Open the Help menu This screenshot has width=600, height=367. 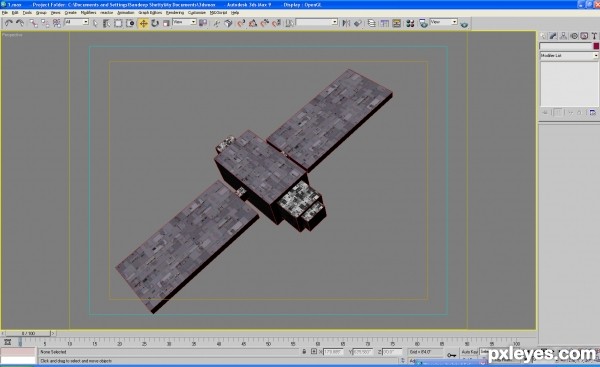point(235,13)
